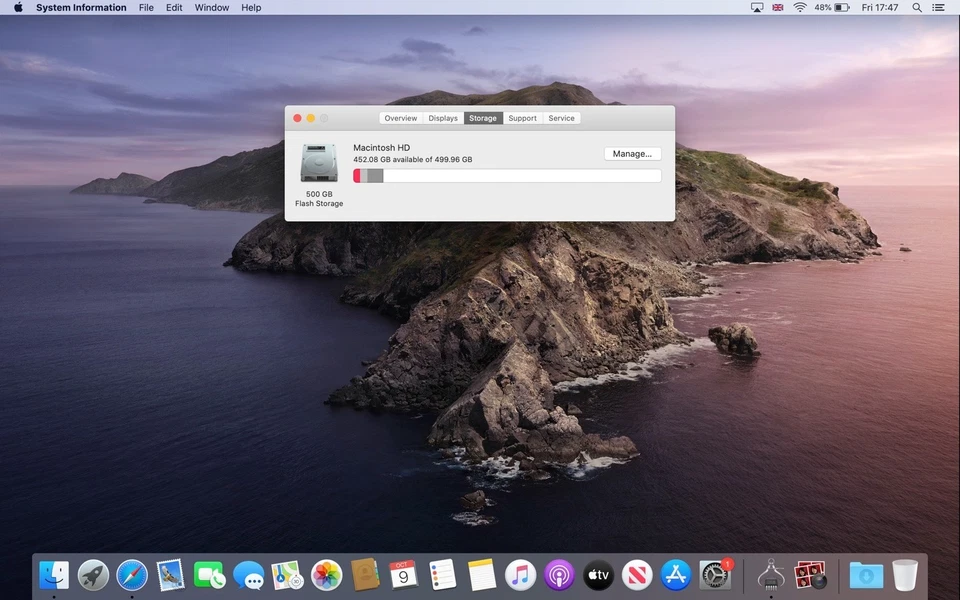Open Trash in the Dock
The height and width of the screenshot is (600, 960).
[x=905, y=576]
